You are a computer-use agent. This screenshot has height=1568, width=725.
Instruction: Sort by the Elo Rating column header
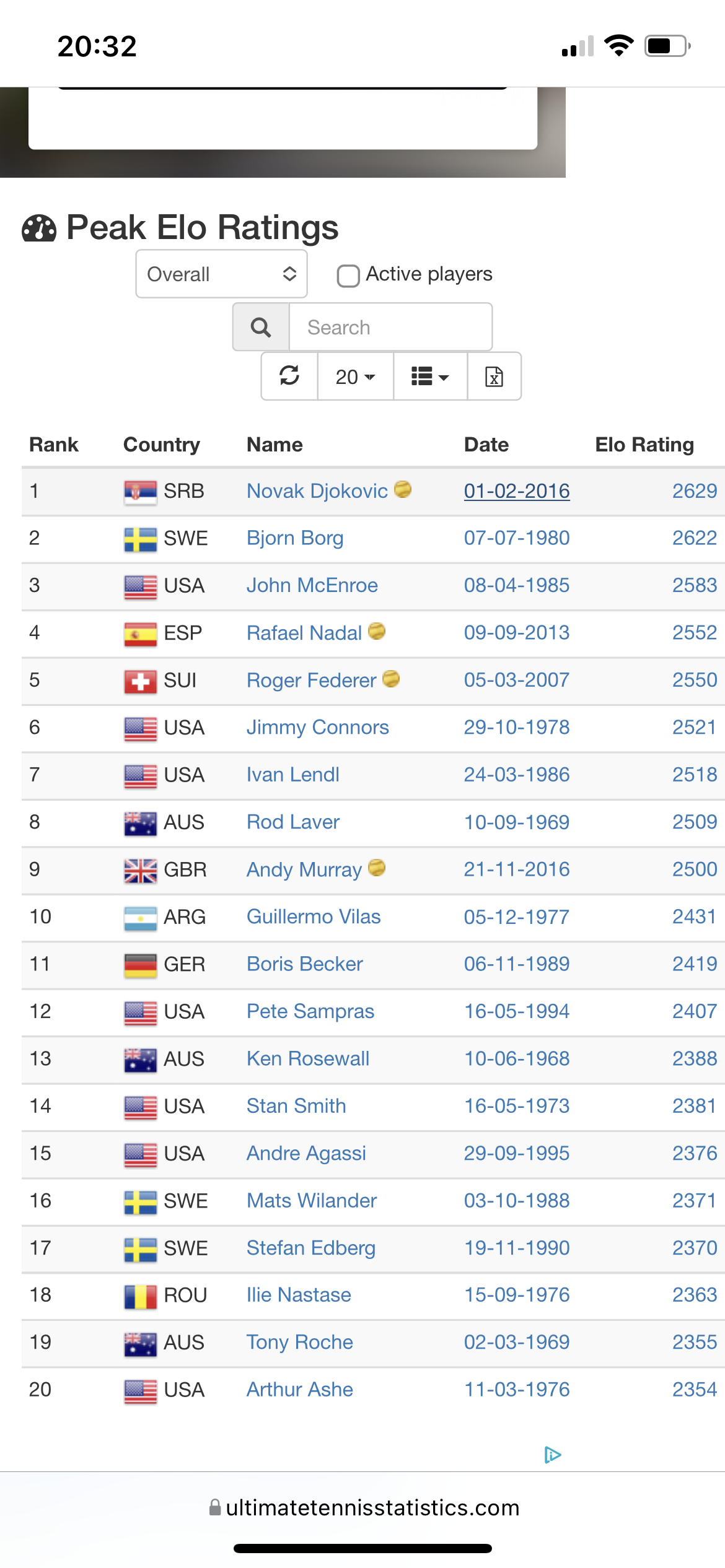(644, 445)
